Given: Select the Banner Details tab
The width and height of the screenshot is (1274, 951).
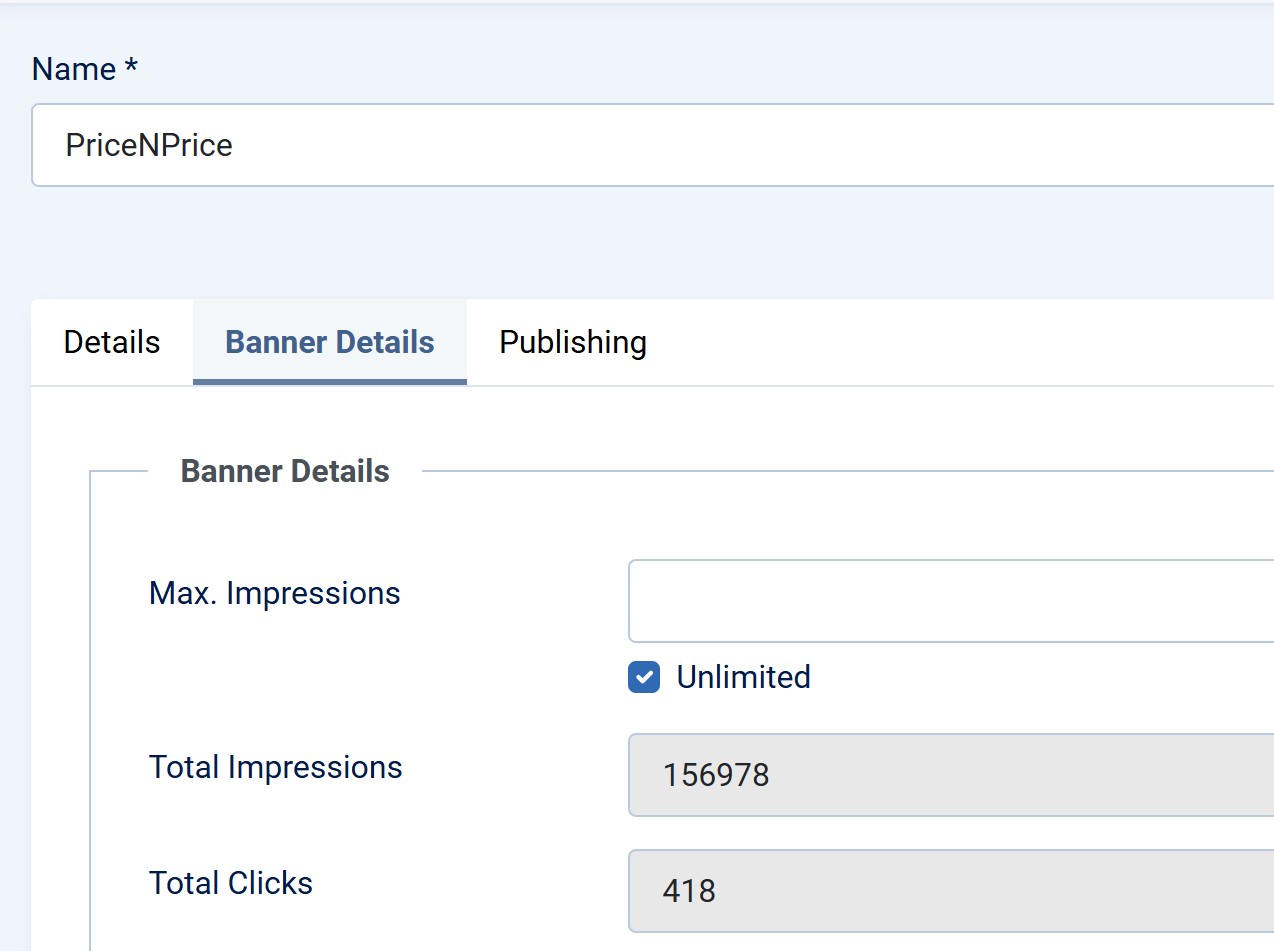Looking at the screenshot, I should tap(330, 342).
